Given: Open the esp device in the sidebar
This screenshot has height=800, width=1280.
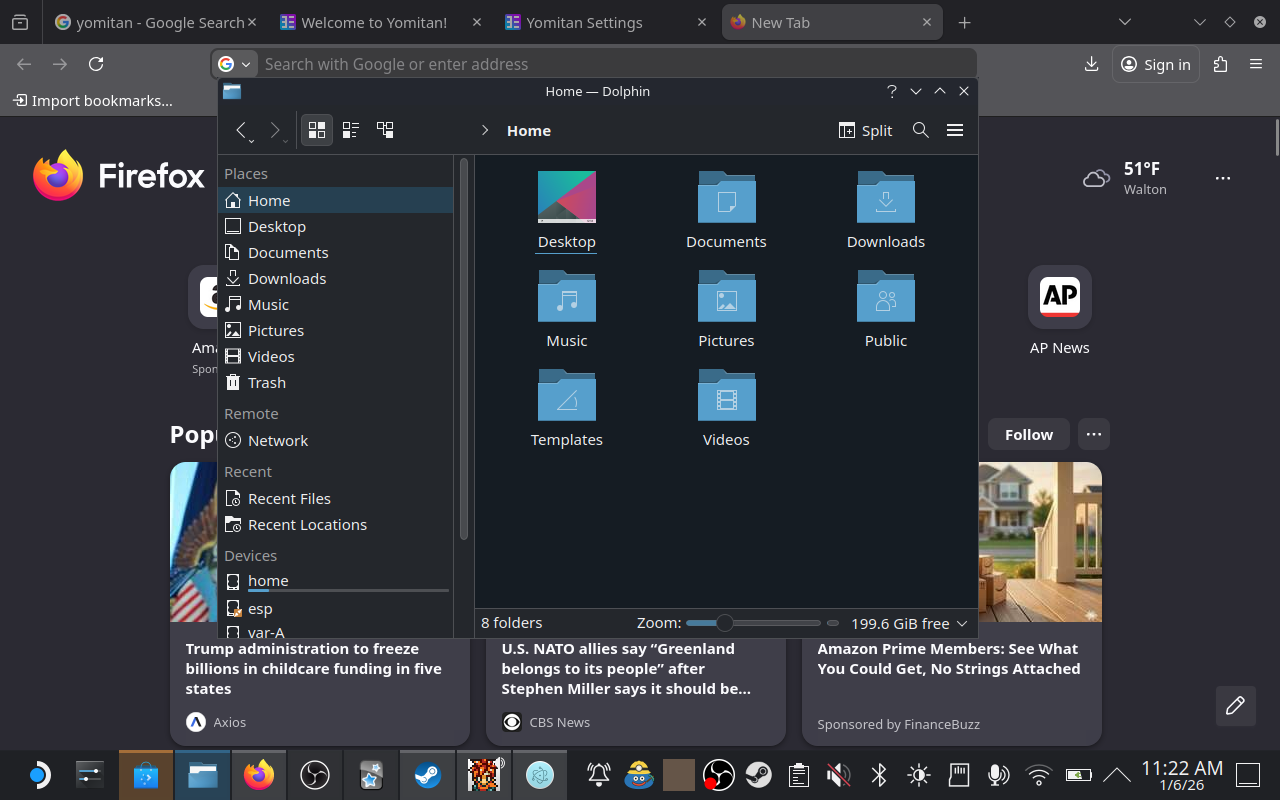Looking at the screenshot, I should pos(260,608).
